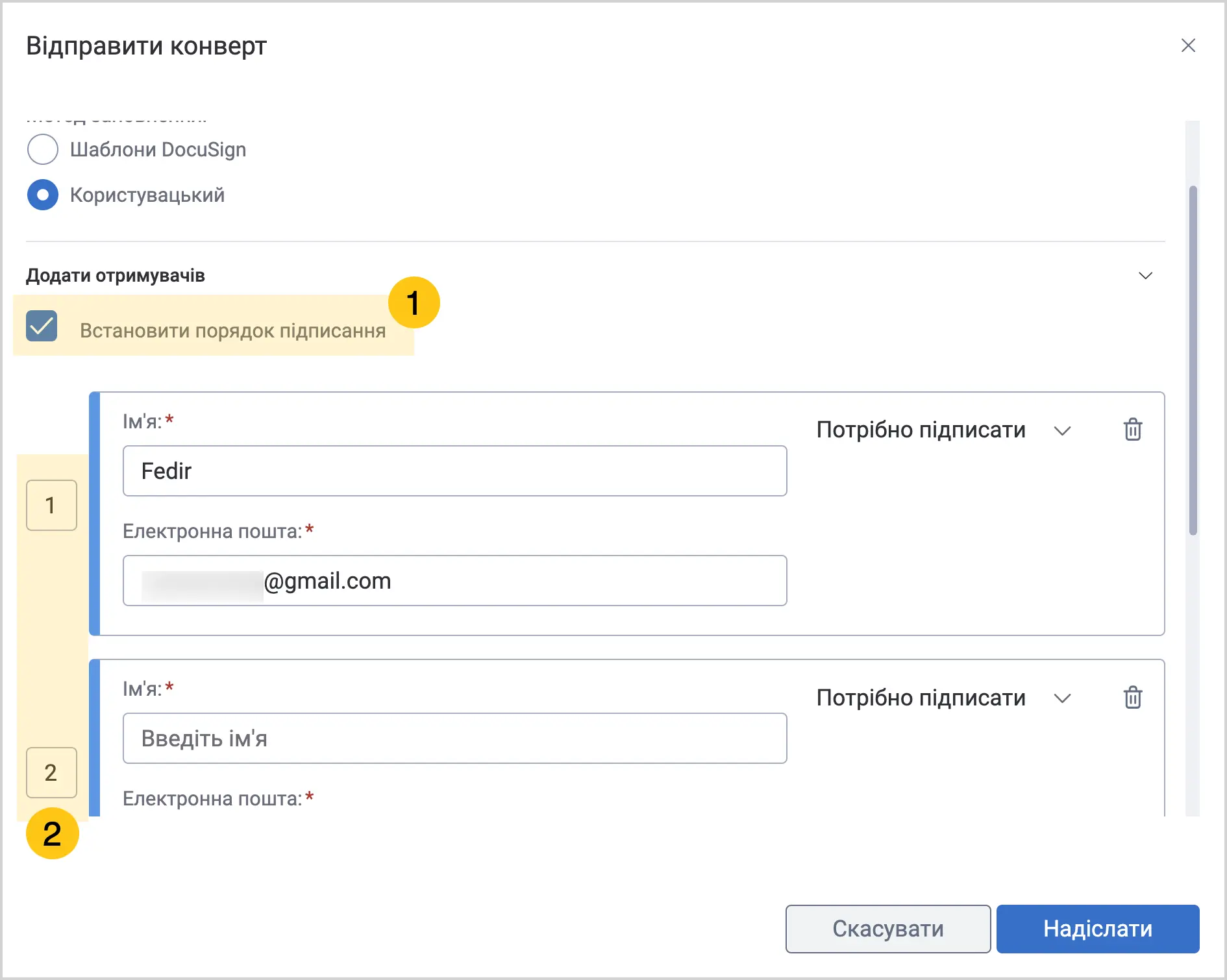
Task: Select the Шаблони DocuSign radio button
Action: 43,149
